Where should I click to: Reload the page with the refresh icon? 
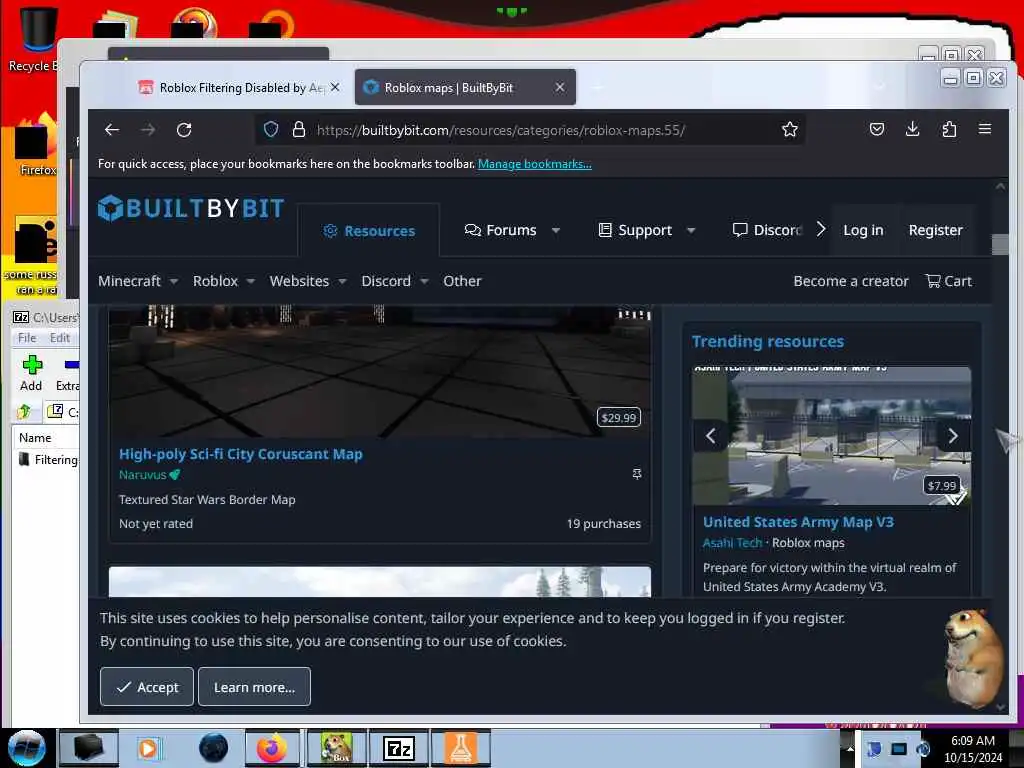click(x=184, y=130)
